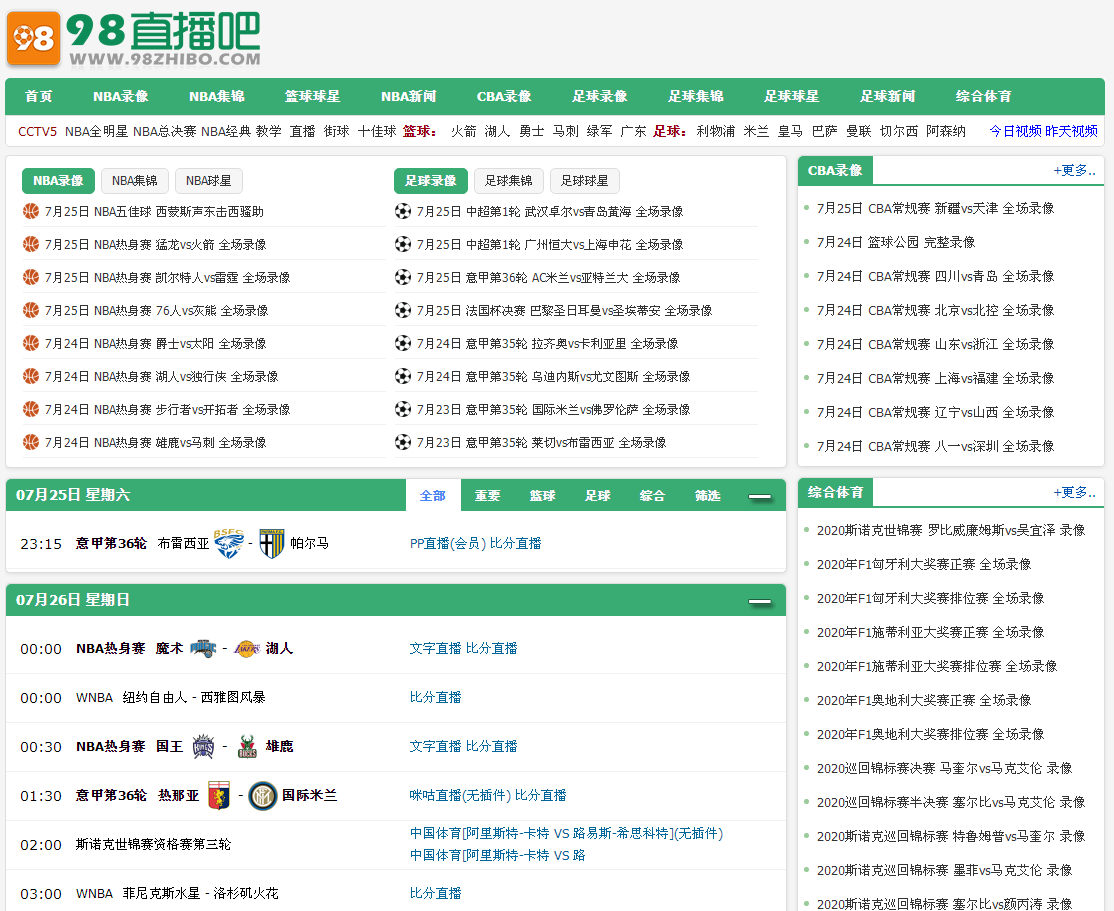Click basketball icon beside 凯尔特人vs雷霆 row
The image size is (1114, 911).
click(31, 277)
